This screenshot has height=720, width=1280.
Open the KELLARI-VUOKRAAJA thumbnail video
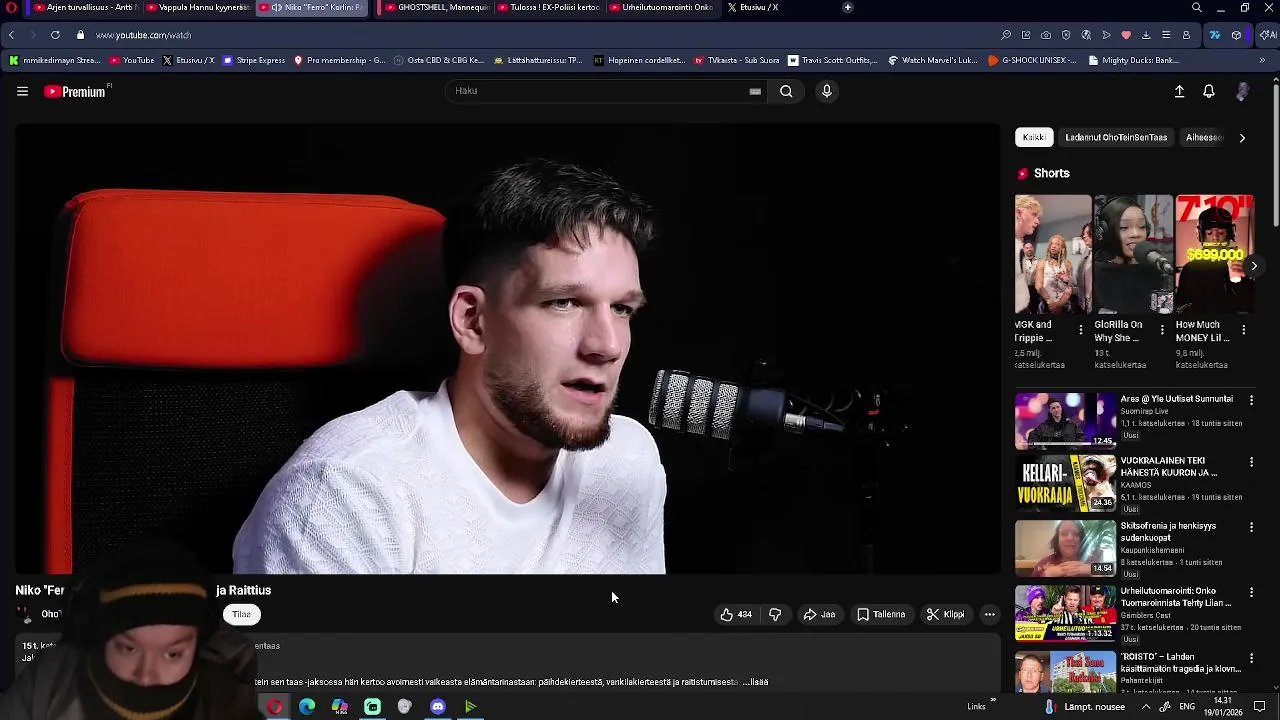pyautogui.click(x=1065, y=483)
